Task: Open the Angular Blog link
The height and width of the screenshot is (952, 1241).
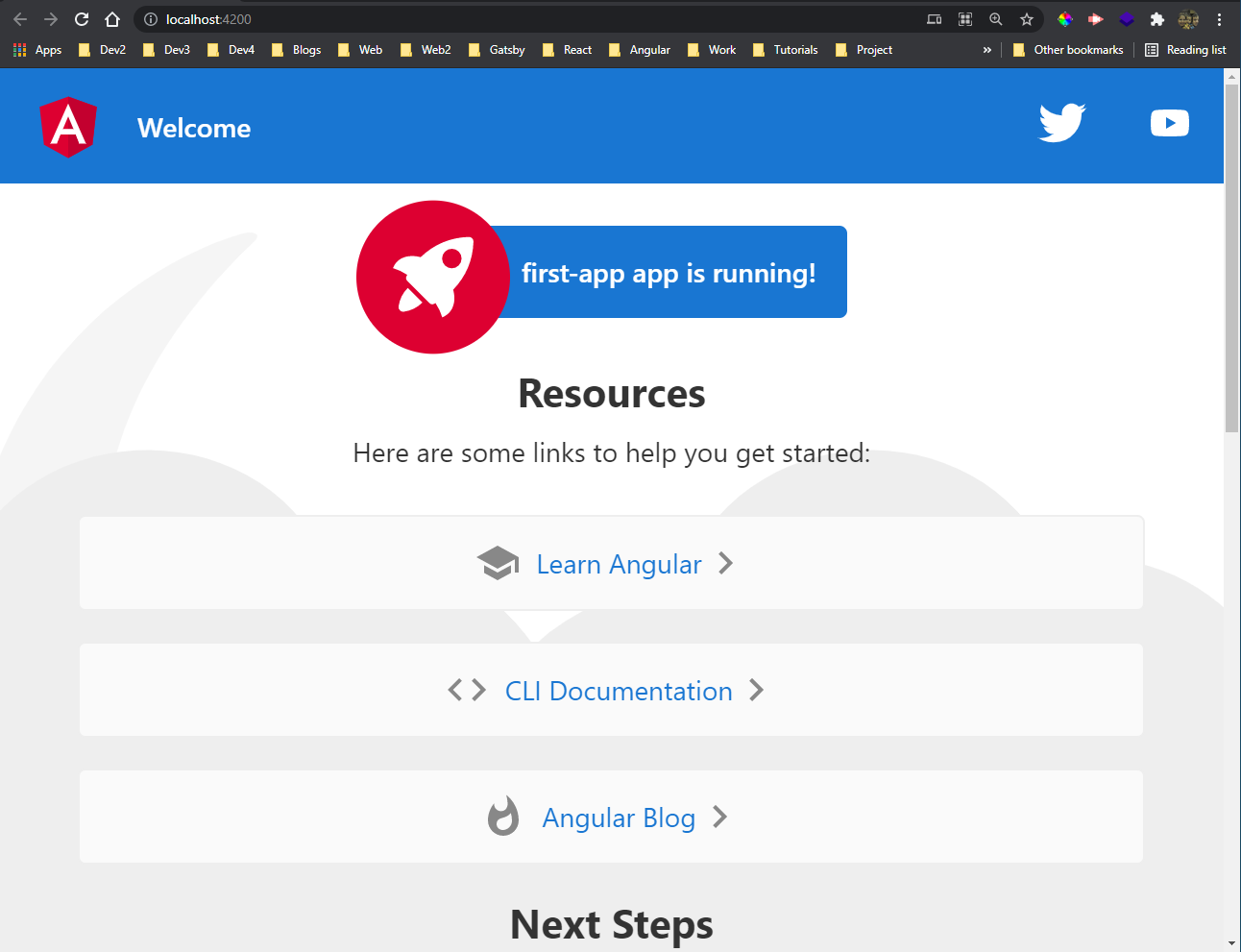Action: 611,817
